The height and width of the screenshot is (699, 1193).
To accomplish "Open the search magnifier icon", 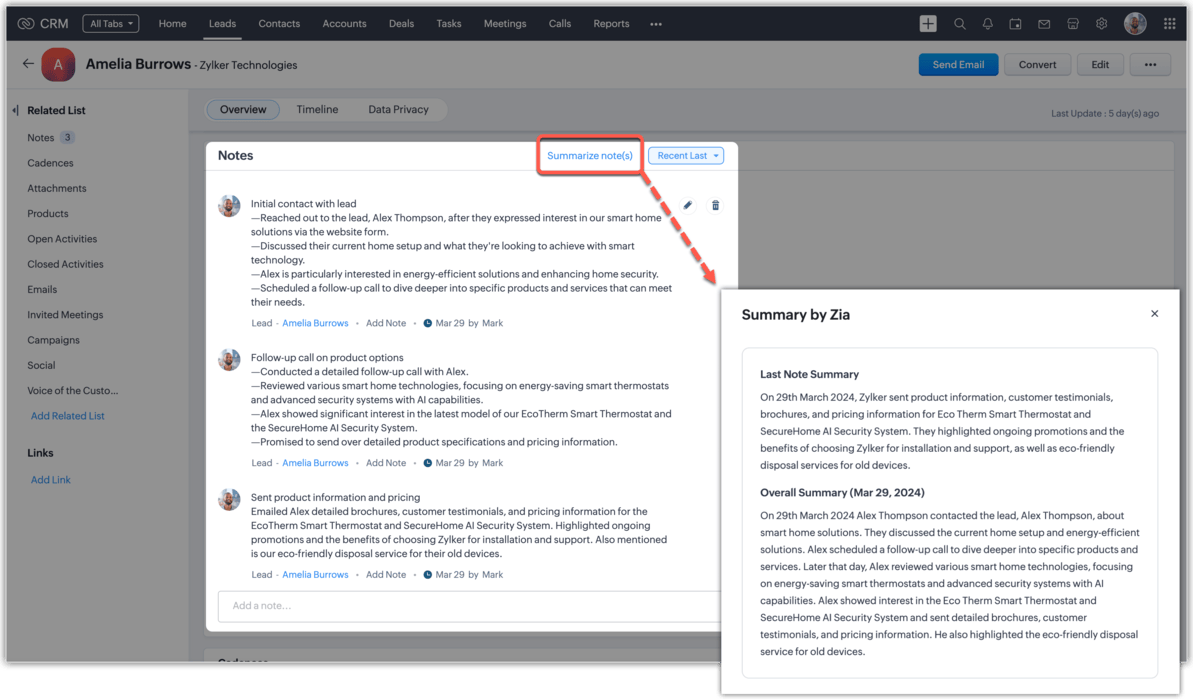I will (959, 24).
